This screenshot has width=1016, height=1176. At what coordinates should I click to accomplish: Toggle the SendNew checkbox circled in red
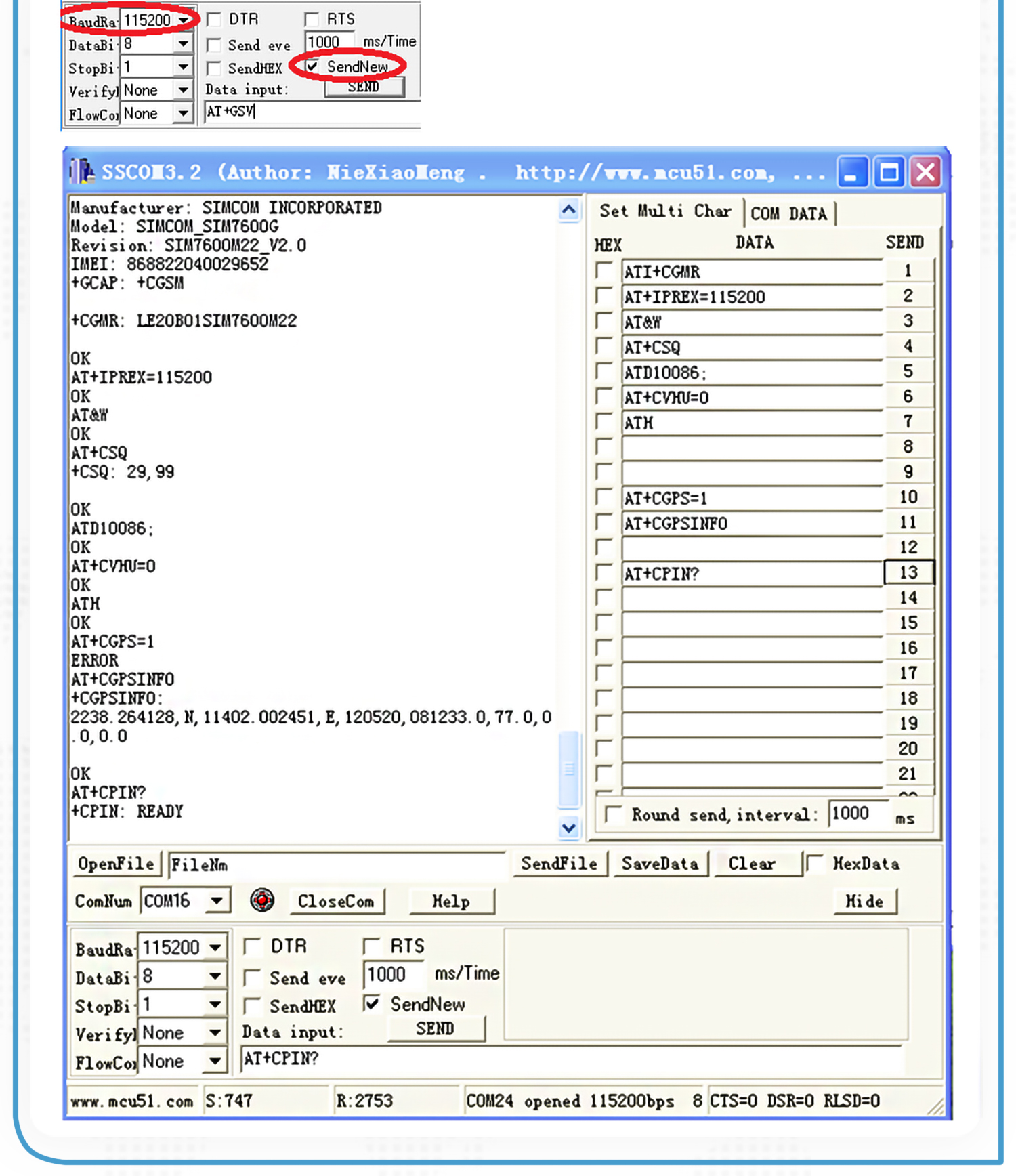pyautogui.click(x=312, y=66)
